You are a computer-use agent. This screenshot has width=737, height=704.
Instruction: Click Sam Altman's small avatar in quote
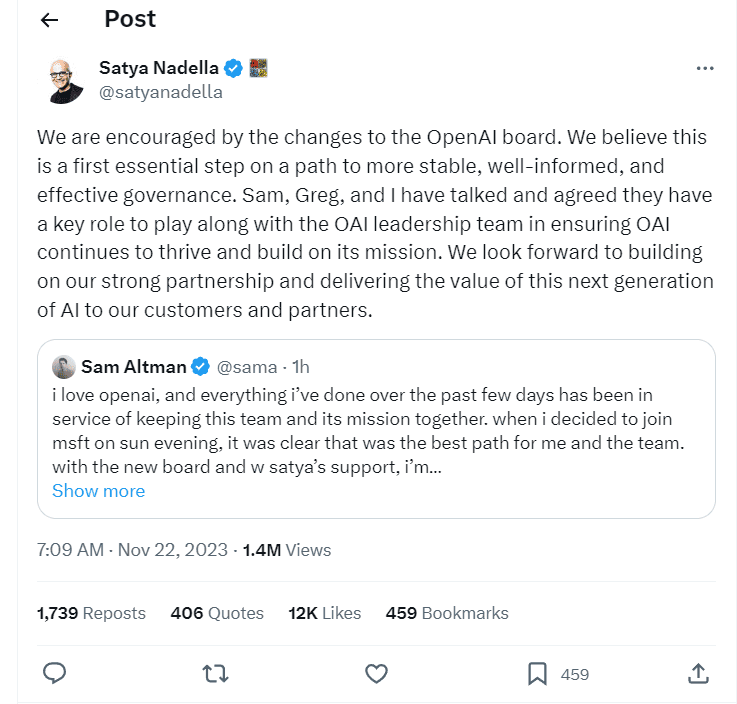point(63,366)
